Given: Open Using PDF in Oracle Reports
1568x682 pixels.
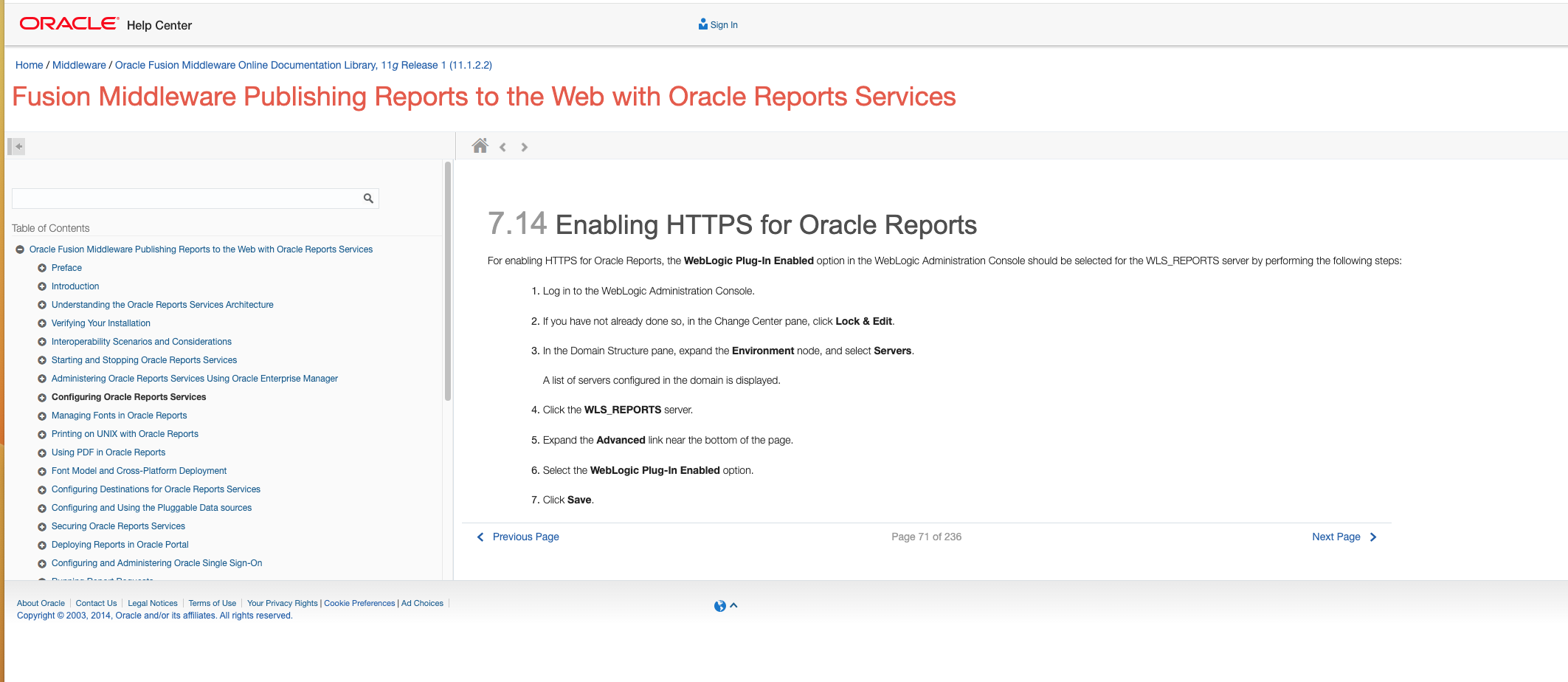Looking at the screenshot, I should (108, 452).
